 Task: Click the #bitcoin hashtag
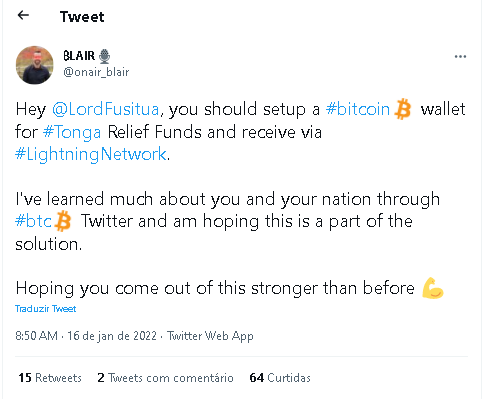click(x=358, y=109)
